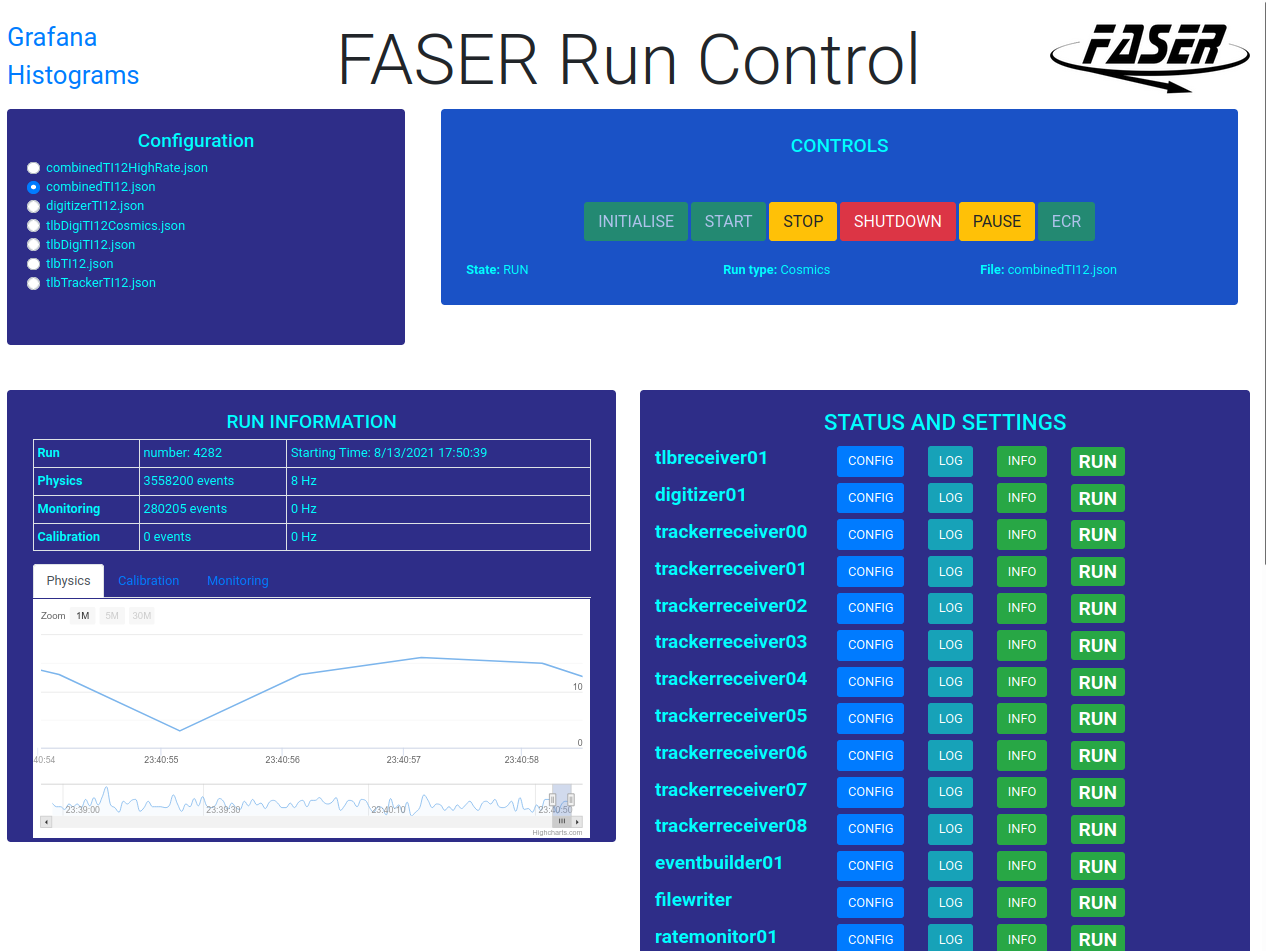Open CONFIG for filewriter
Image resolution: width=1266 pixels, height=951 pixels.
[x=870, y=903]
